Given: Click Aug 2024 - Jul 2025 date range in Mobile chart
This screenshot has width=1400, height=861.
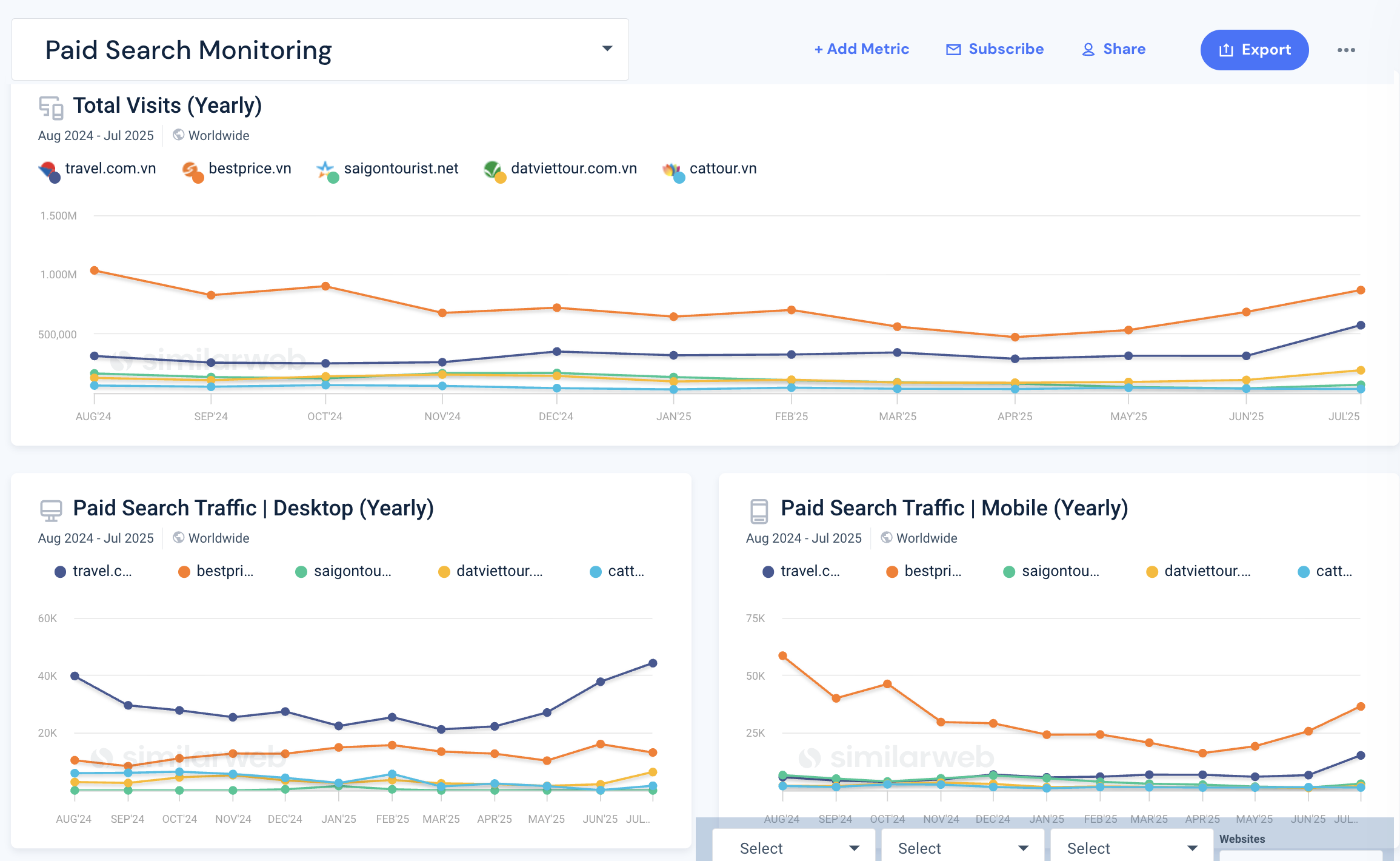Looking at the screenshot, I should click(x=804, y=538).
